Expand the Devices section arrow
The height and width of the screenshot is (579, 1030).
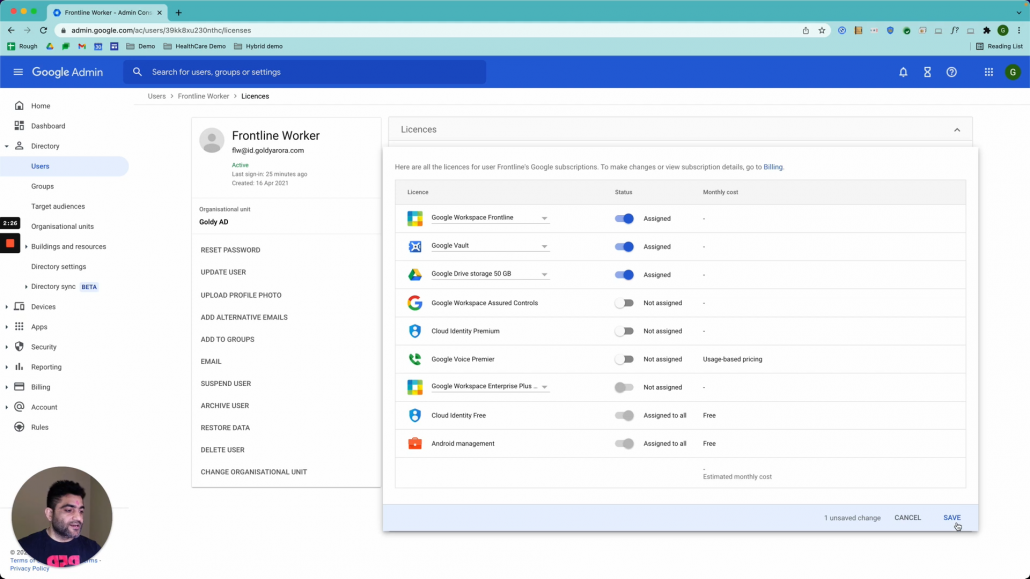(x=7, y=307)
